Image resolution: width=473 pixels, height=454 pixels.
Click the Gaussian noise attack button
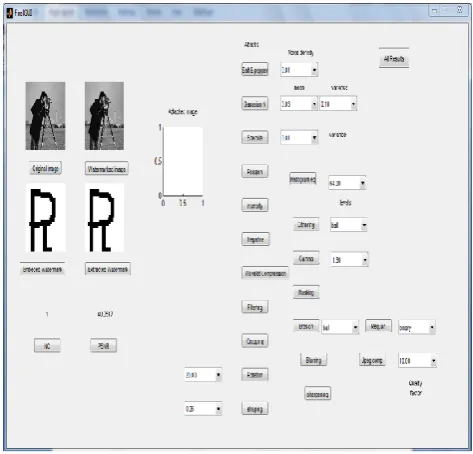255,104
